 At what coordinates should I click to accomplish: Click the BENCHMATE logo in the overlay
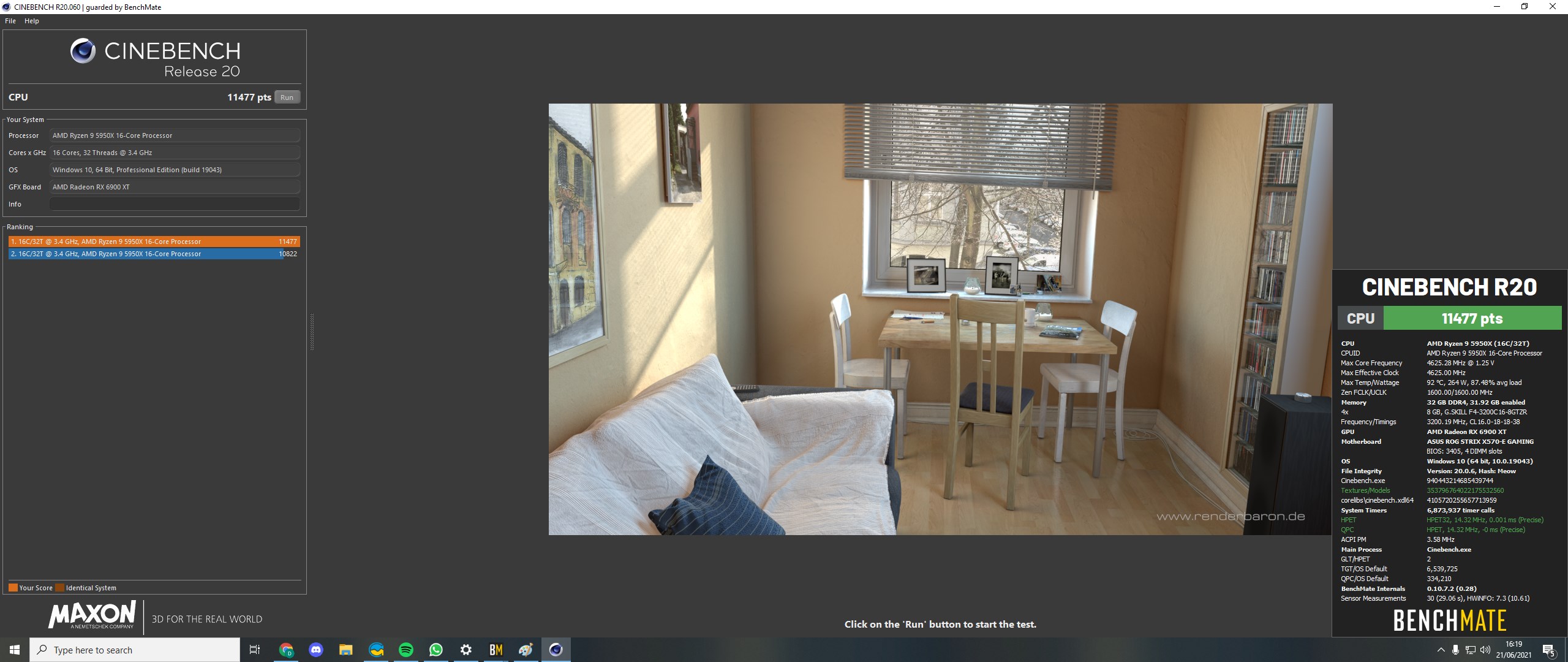click(x=1450, y=620)
